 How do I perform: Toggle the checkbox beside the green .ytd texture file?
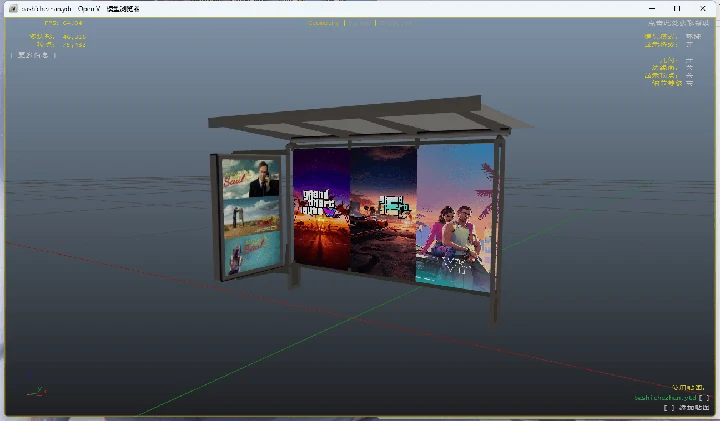704,398
